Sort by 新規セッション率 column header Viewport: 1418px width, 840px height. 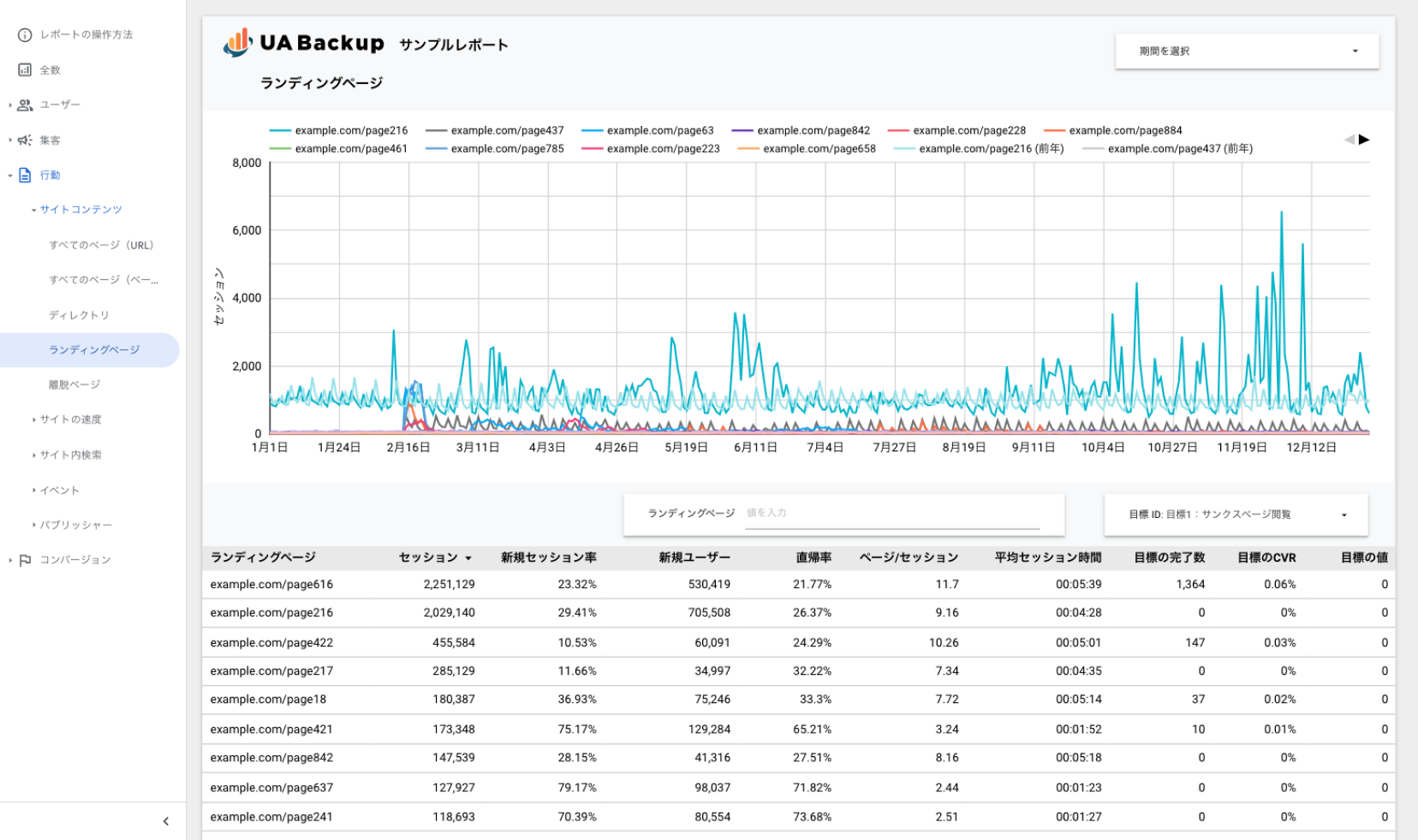[x=549, y=557]
